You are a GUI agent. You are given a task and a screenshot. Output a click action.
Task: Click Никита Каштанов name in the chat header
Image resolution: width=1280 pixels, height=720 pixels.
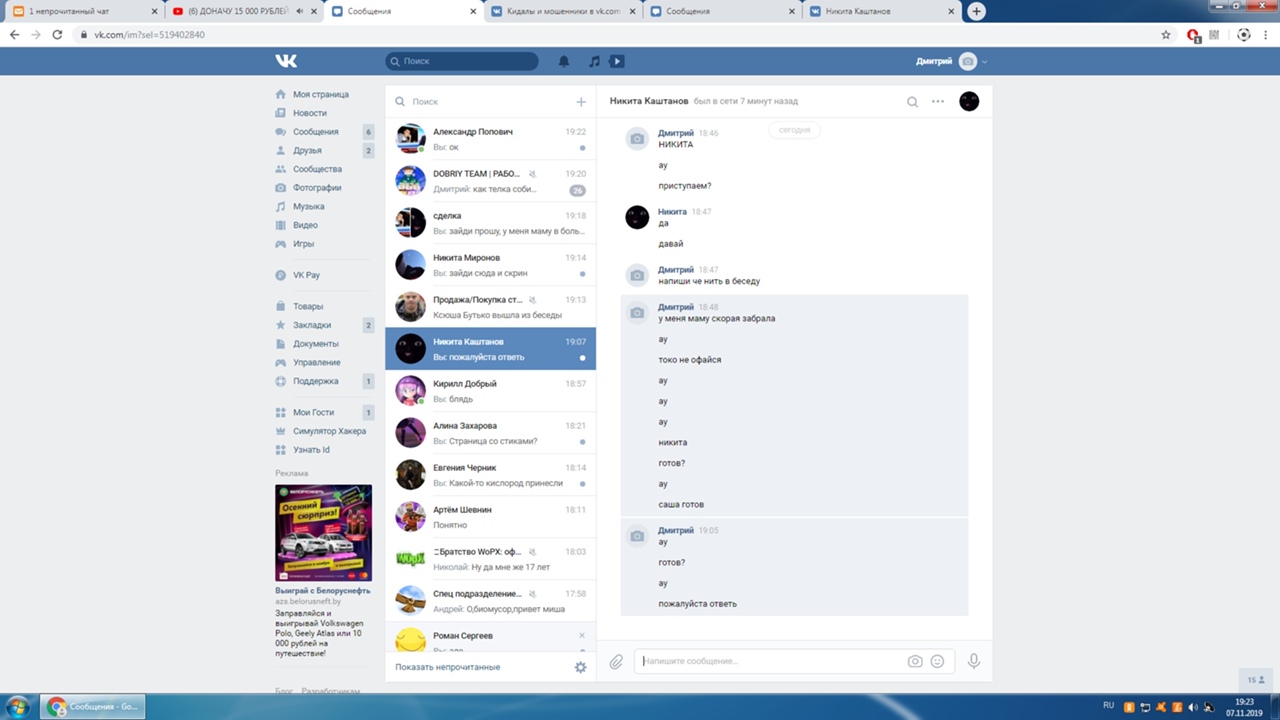coord(649,101)
